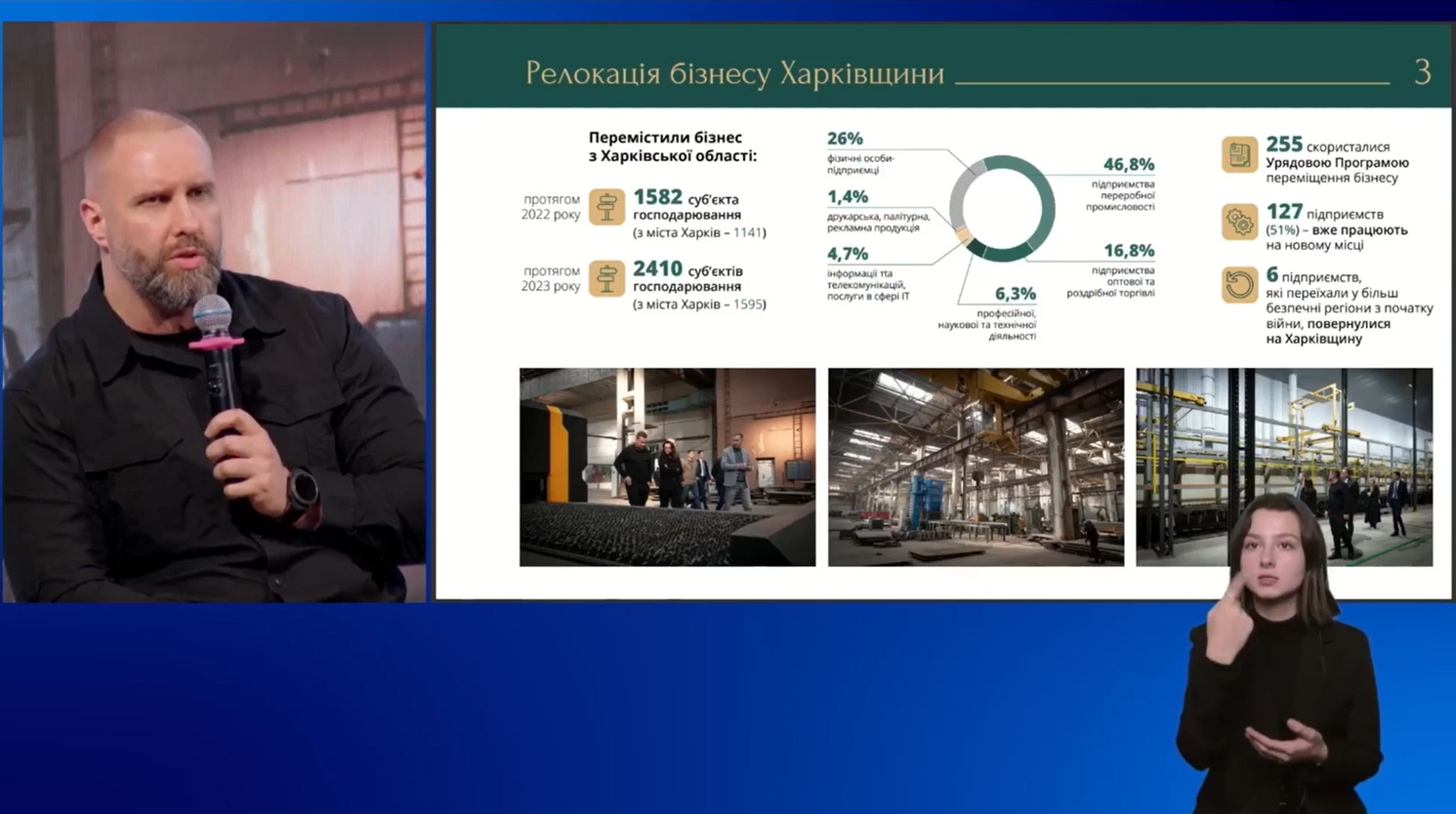
Task: Click the center of the donut chart
Action: click(1002, 208)
